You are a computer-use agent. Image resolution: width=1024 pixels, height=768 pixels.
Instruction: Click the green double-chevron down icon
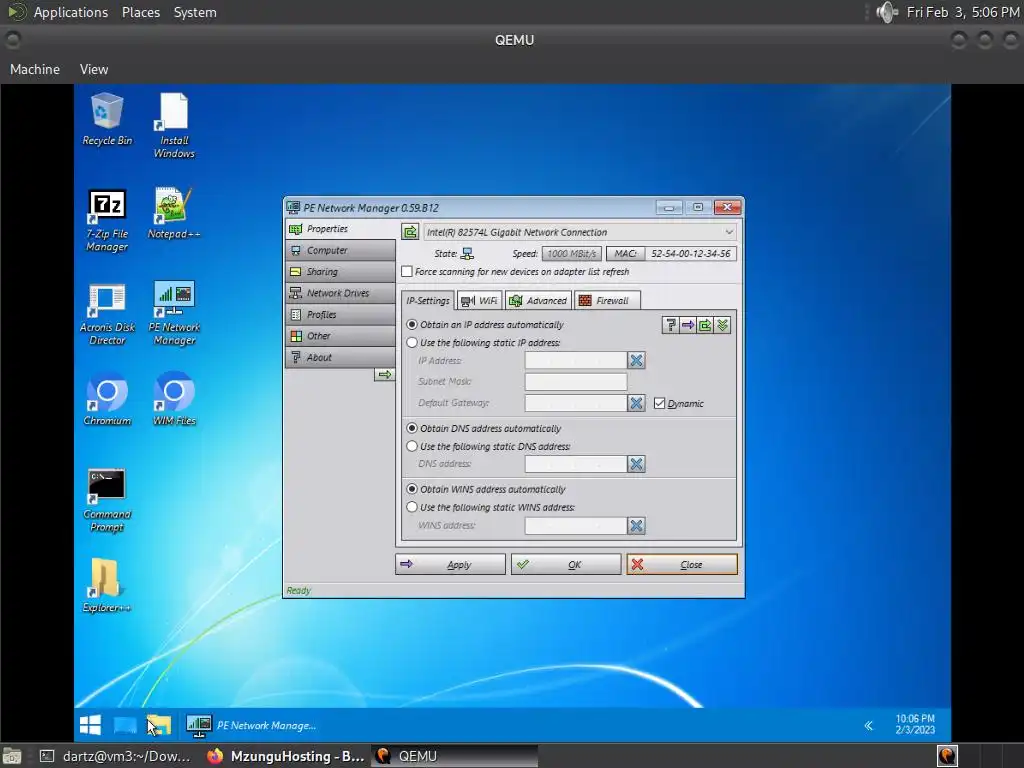pos(722,325)
